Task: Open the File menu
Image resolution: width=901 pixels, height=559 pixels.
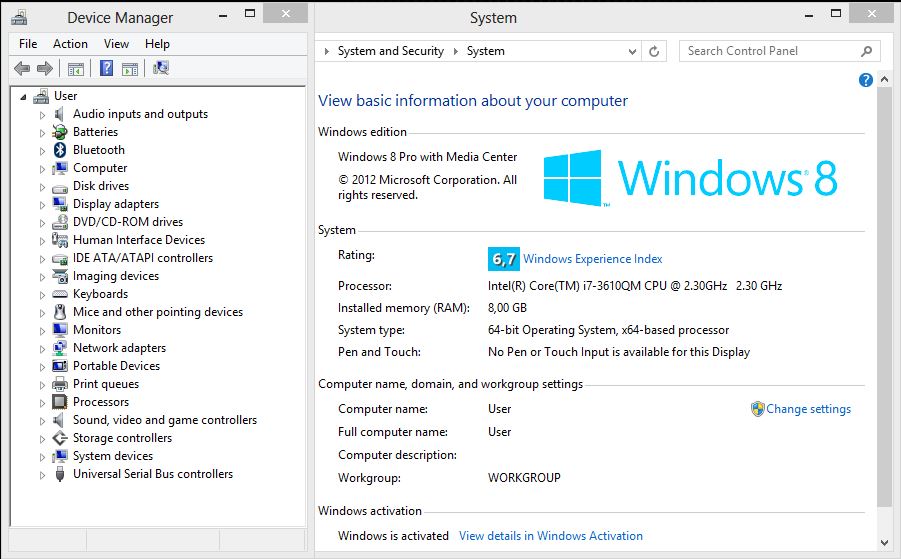Action: [x=28, y=44]
